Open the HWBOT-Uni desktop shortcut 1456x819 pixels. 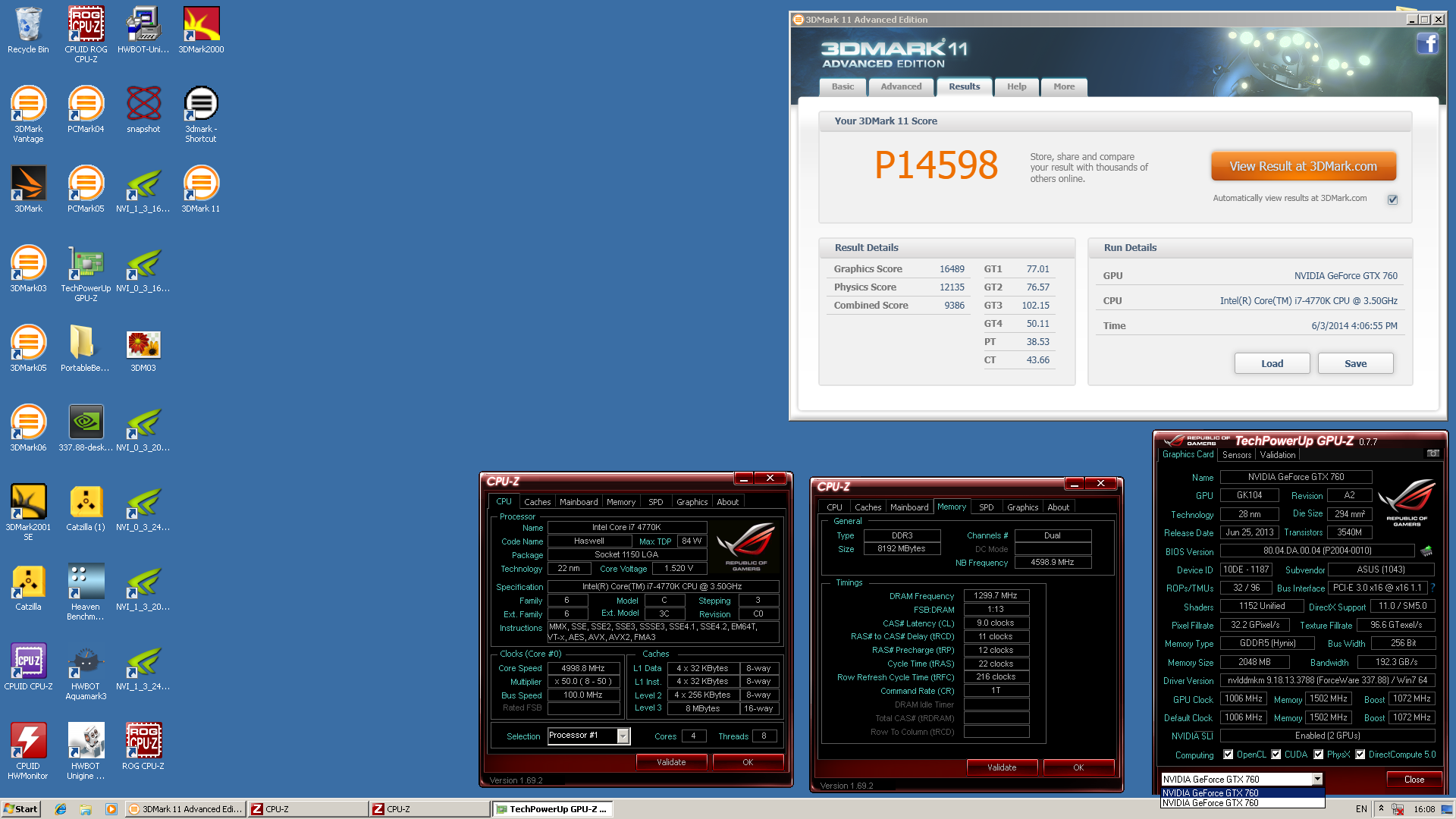point(143,30)
